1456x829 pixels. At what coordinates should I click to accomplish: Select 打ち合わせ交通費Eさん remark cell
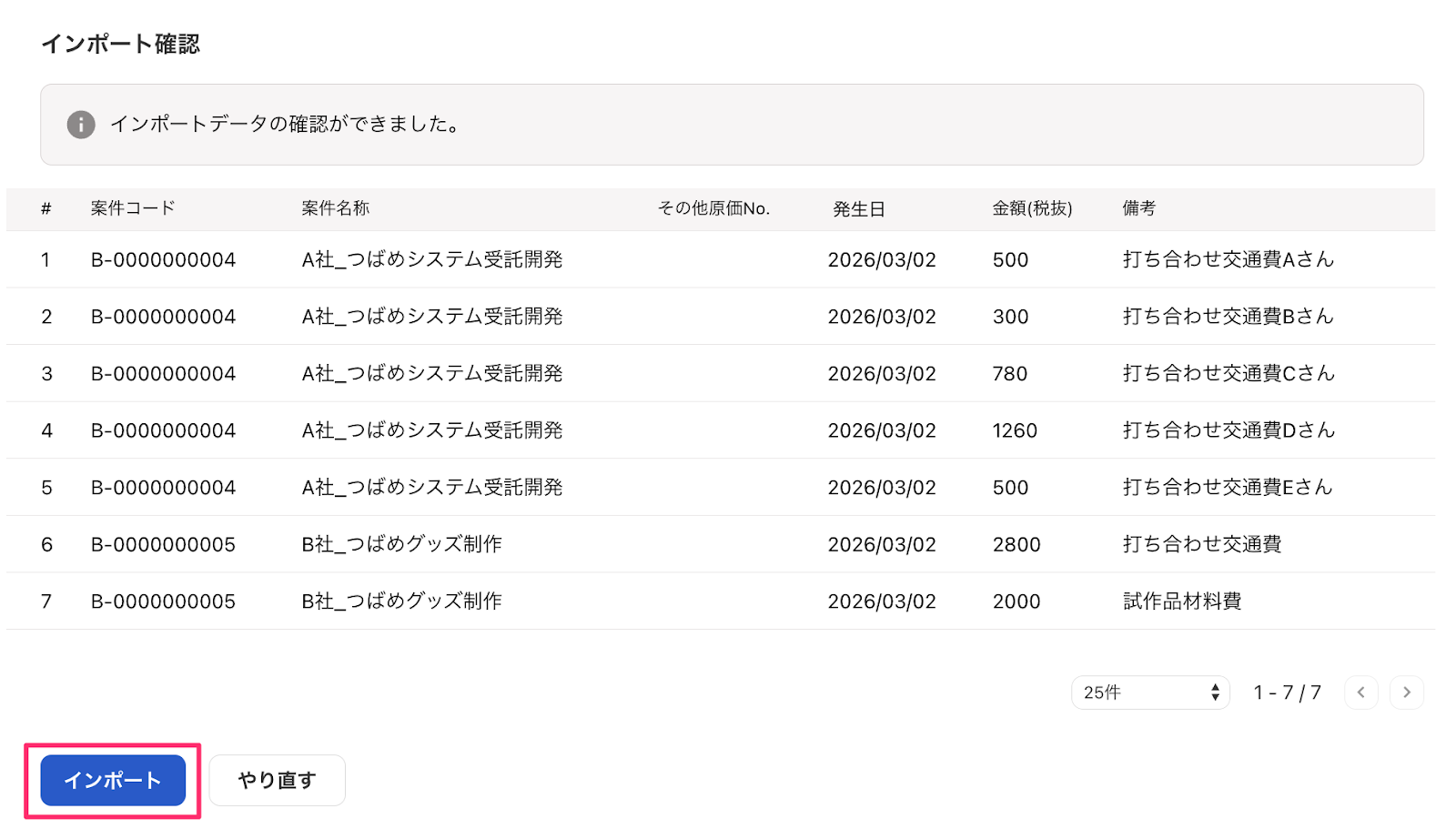point(1228,487)
